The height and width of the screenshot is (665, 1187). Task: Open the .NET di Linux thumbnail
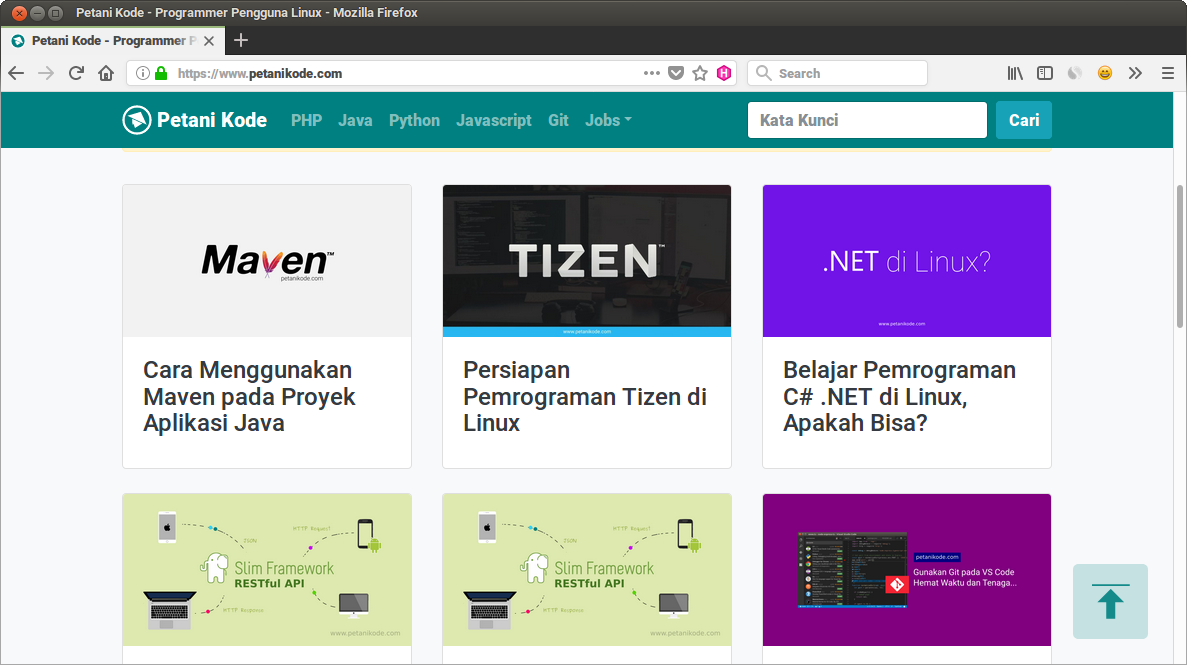click(906, 261)
